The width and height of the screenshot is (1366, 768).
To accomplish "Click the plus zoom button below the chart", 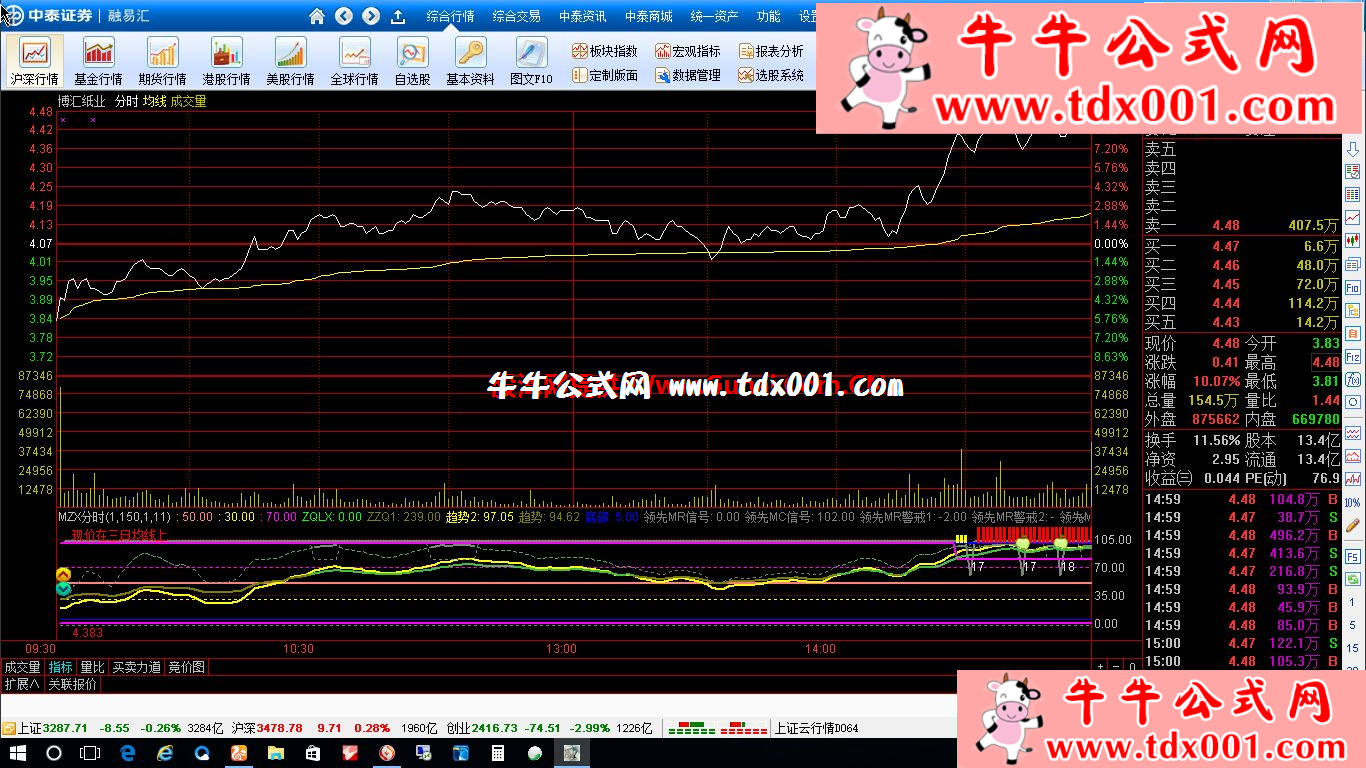I will [x=1101, y=667].
